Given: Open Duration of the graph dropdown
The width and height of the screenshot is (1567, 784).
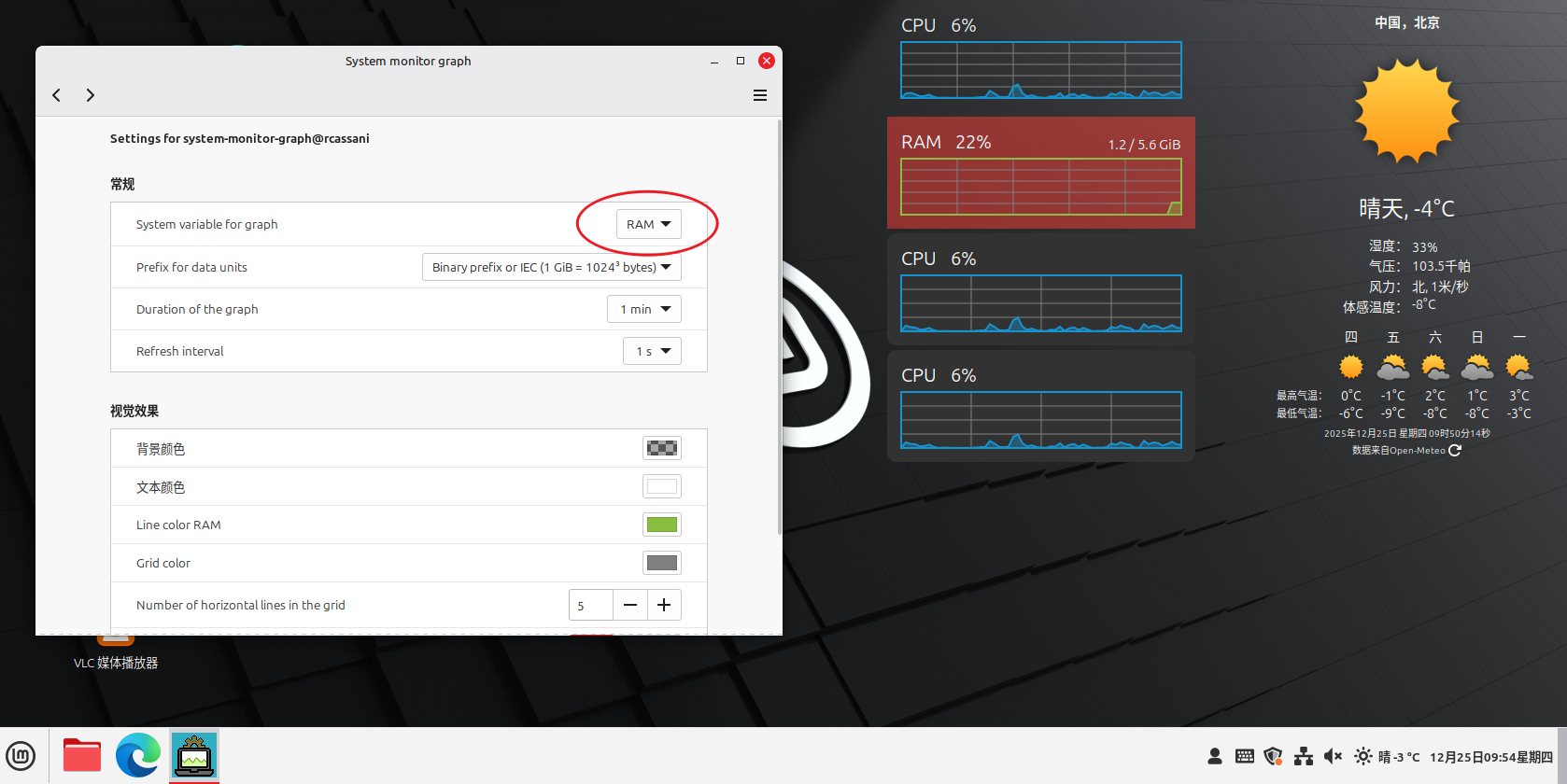Looking at the screenshot, I should (644, 309).
